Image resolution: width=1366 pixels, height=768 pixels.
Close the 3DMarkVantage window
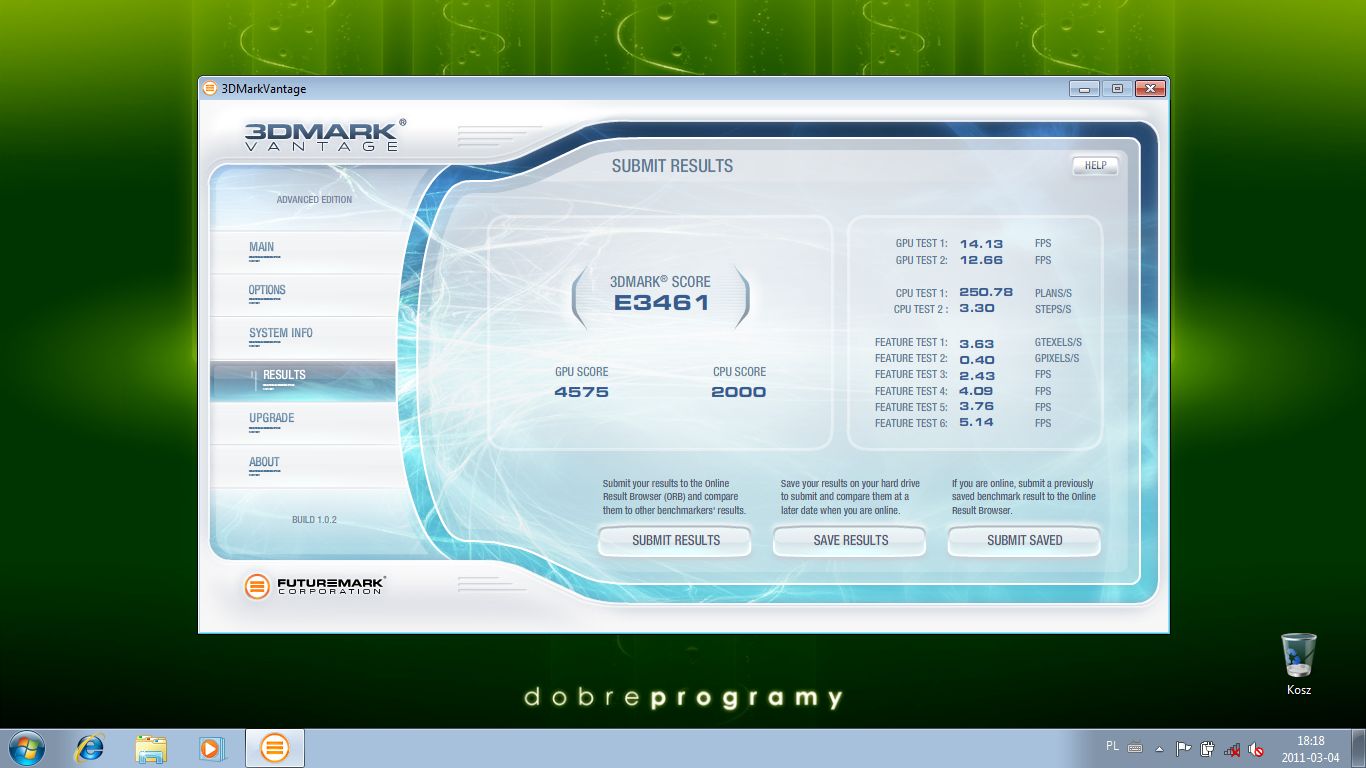tap(1151, 88)
